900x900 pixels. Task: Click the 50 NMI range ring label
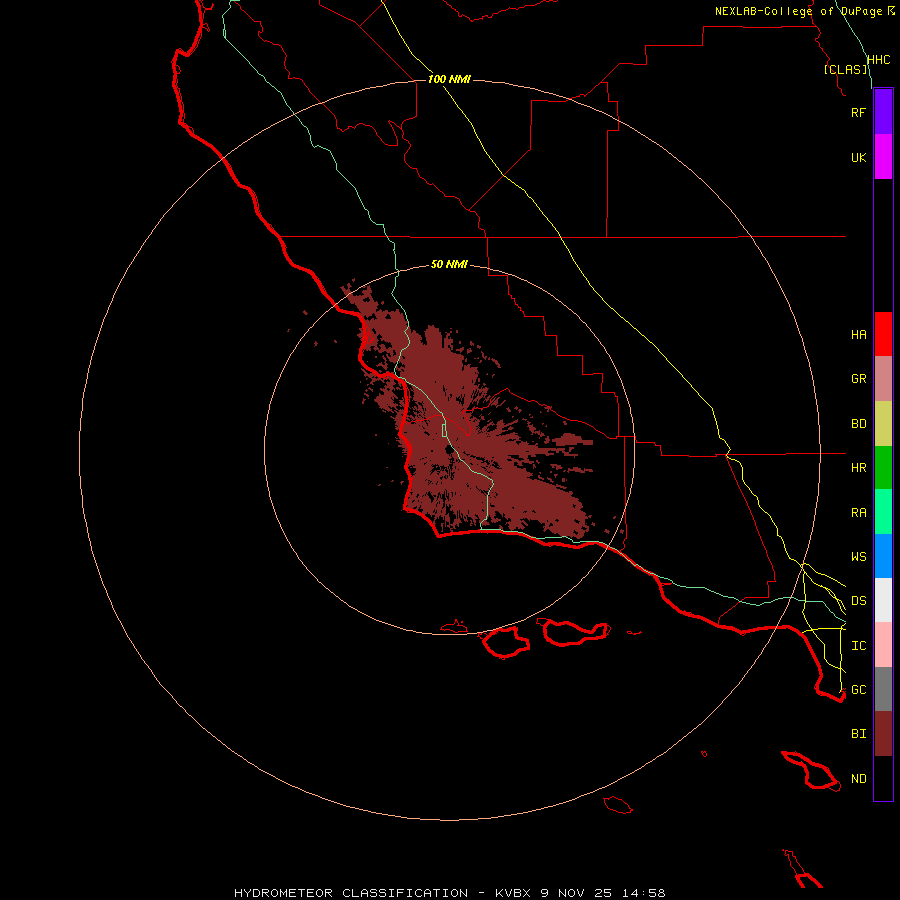click(x=449, y=264)
